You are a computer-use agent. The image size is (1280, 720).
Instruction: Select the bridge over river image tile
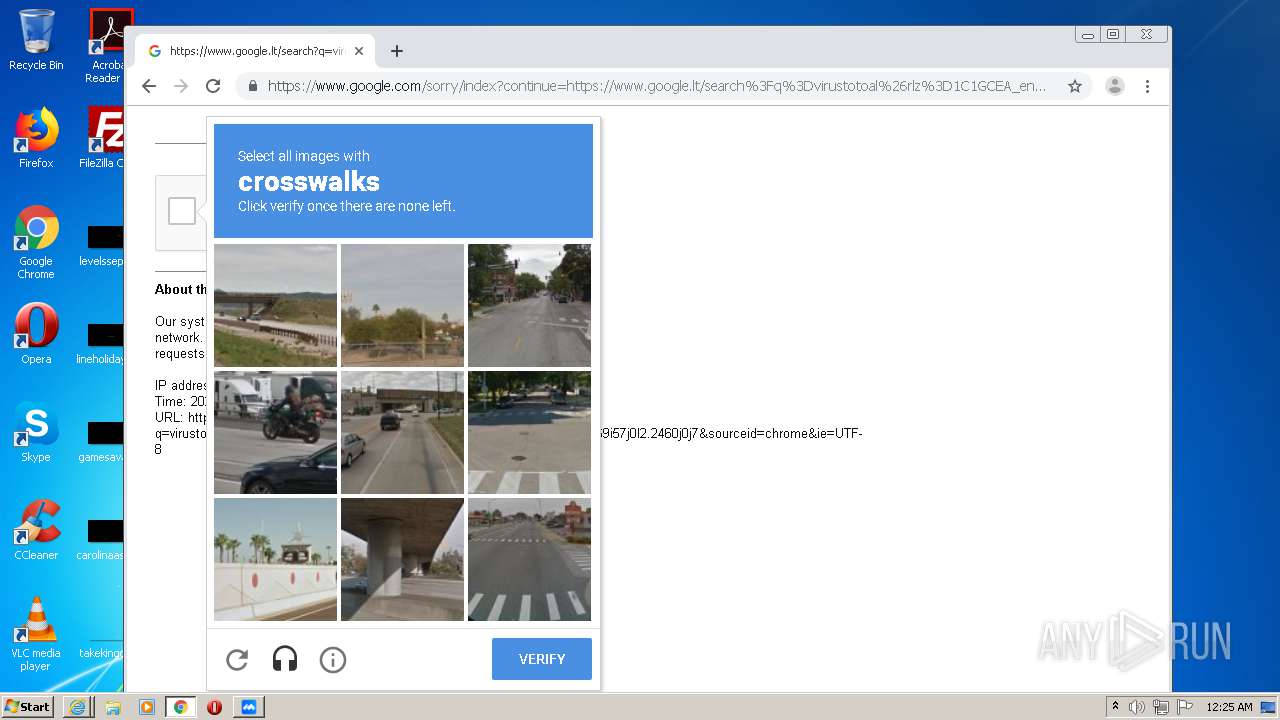coord(275,305)
